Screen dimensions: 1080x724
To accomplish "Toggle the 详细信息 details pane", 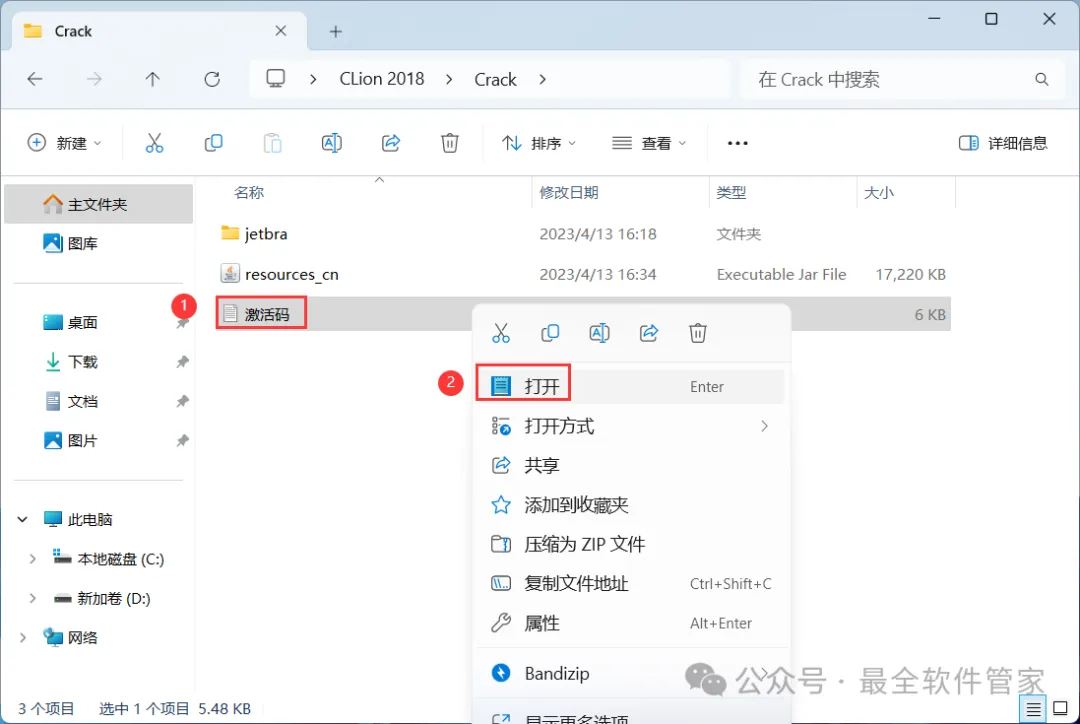I will [1003, 143].
